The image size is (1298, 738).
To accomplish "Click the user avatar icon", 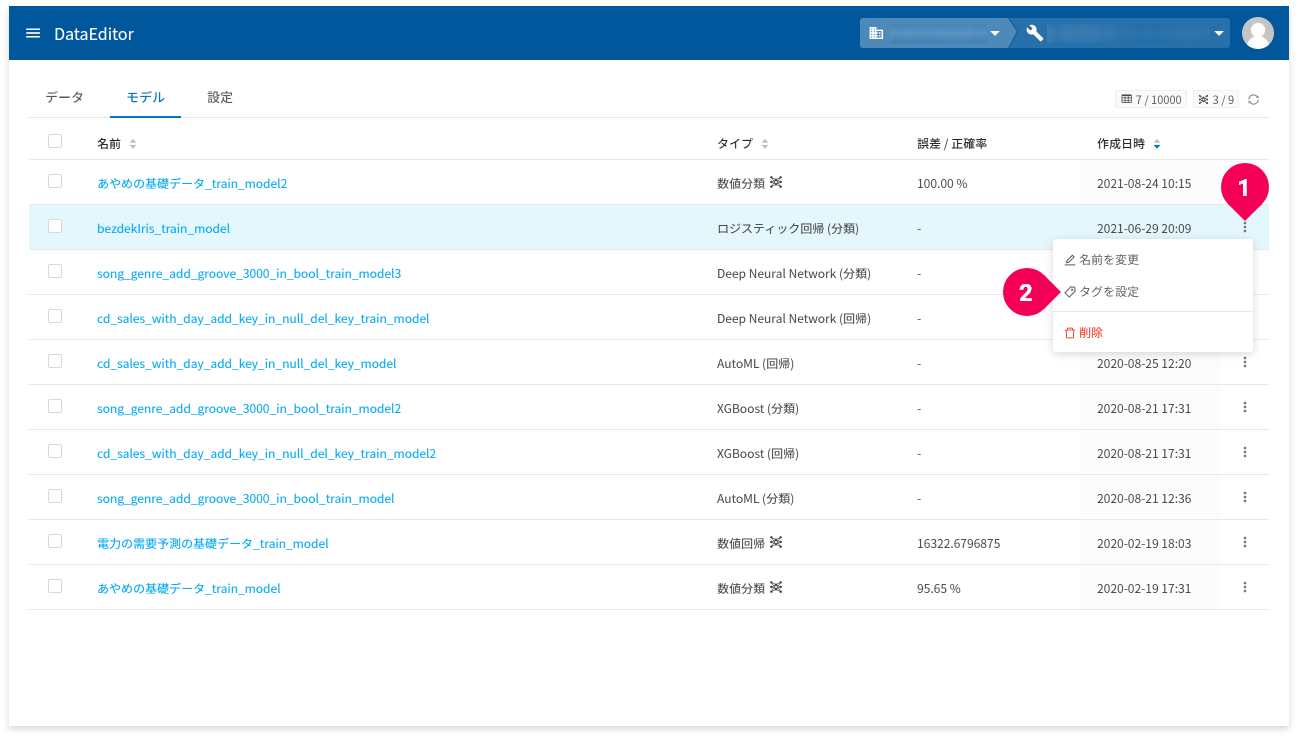I will point(1257,33).
